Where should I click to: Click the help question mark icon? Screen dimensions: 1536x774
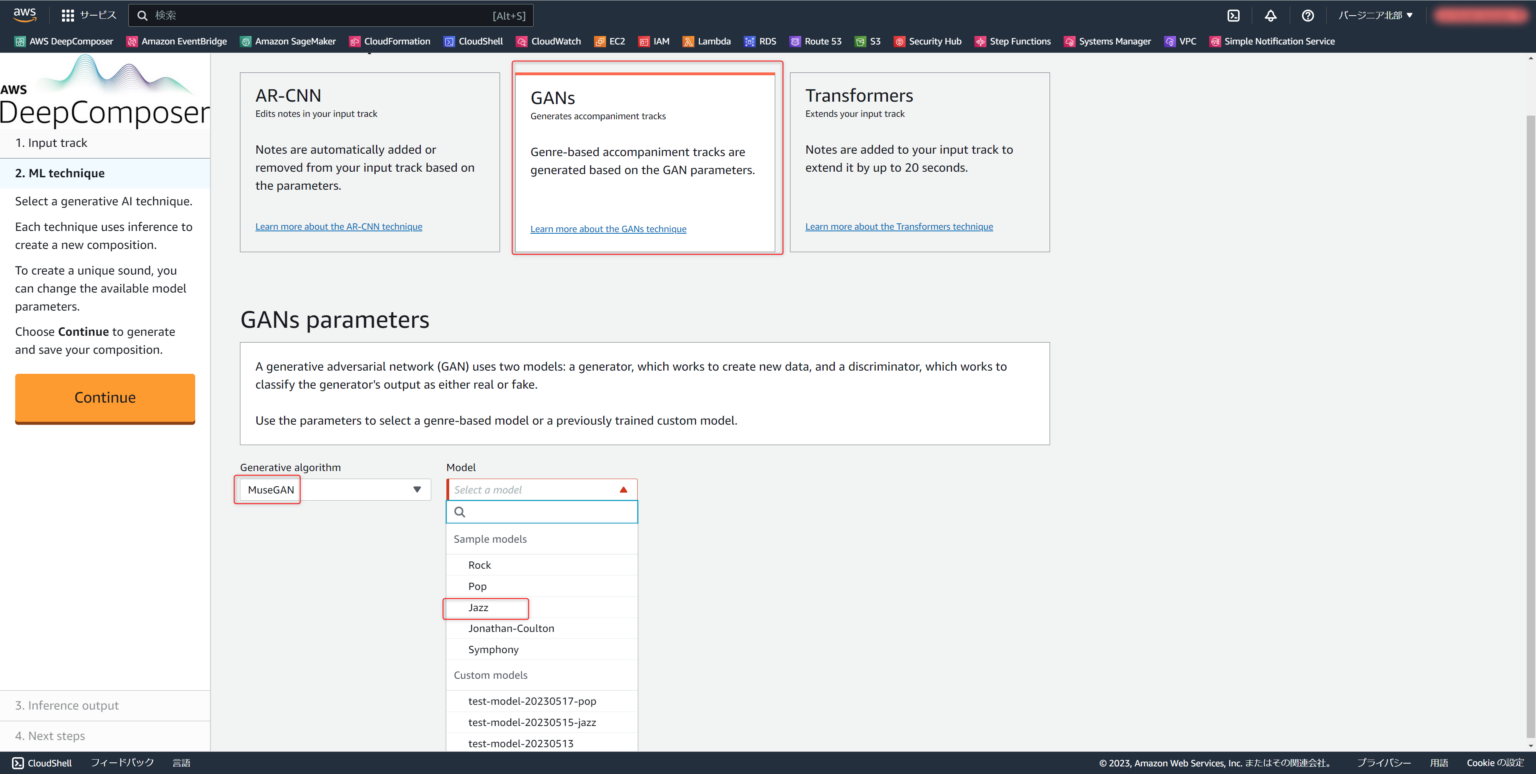coord(1307,15)
